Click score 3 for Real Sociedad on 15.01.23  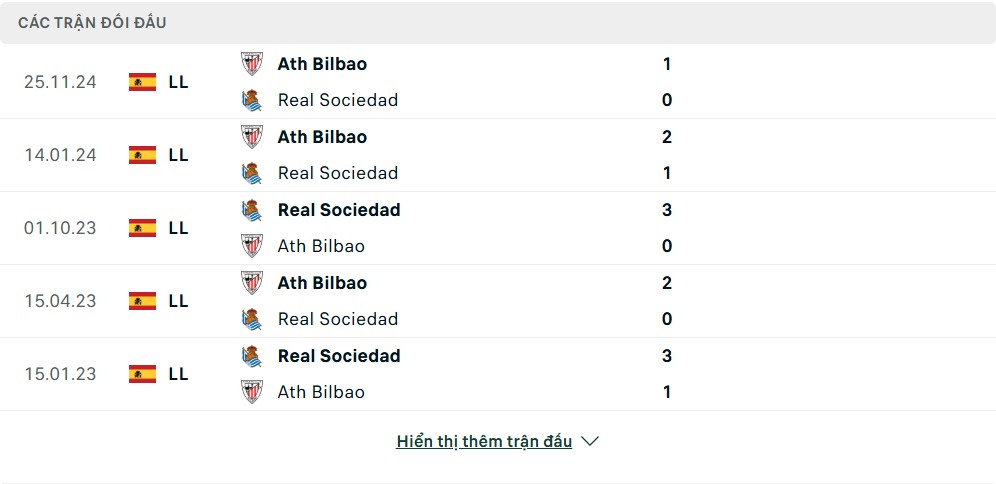tap(667, 356)
